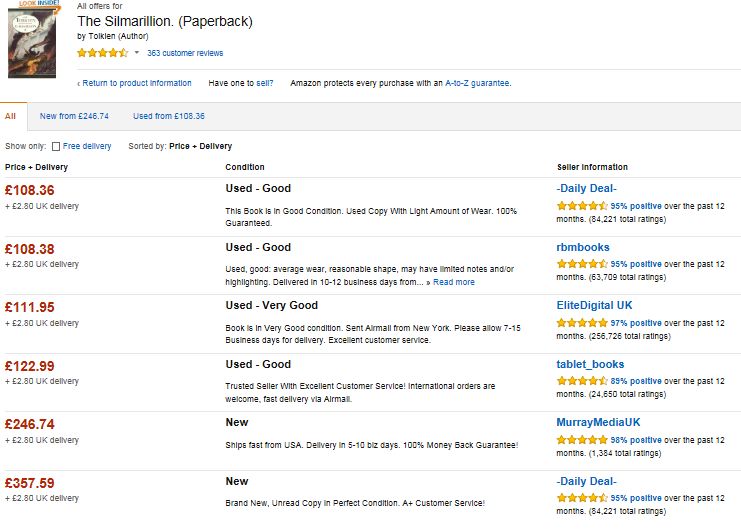
Task: Open rbmbooks seller page
Action: [x=583, y=247]
